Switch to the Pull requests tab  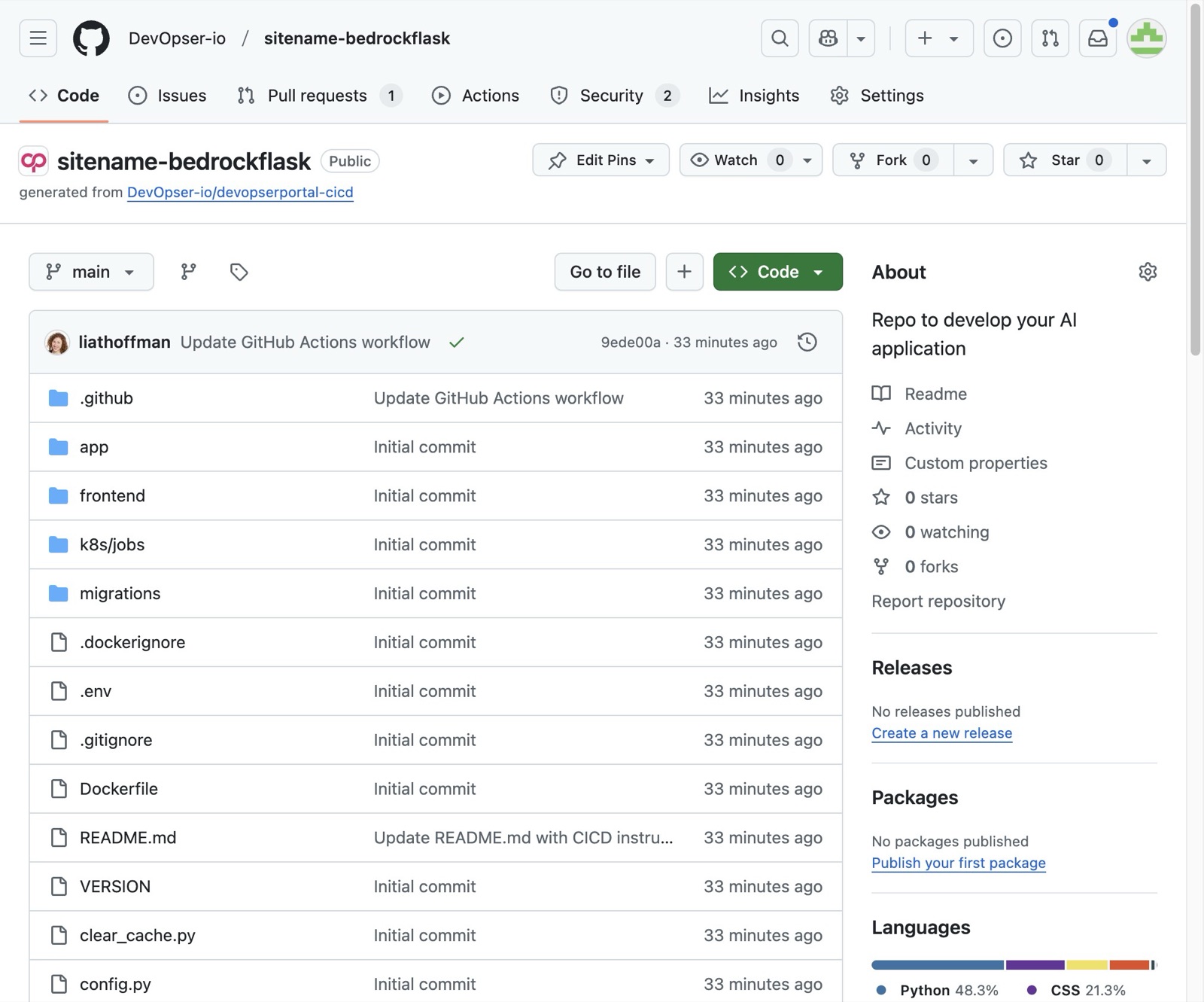(x=319, y=96)
